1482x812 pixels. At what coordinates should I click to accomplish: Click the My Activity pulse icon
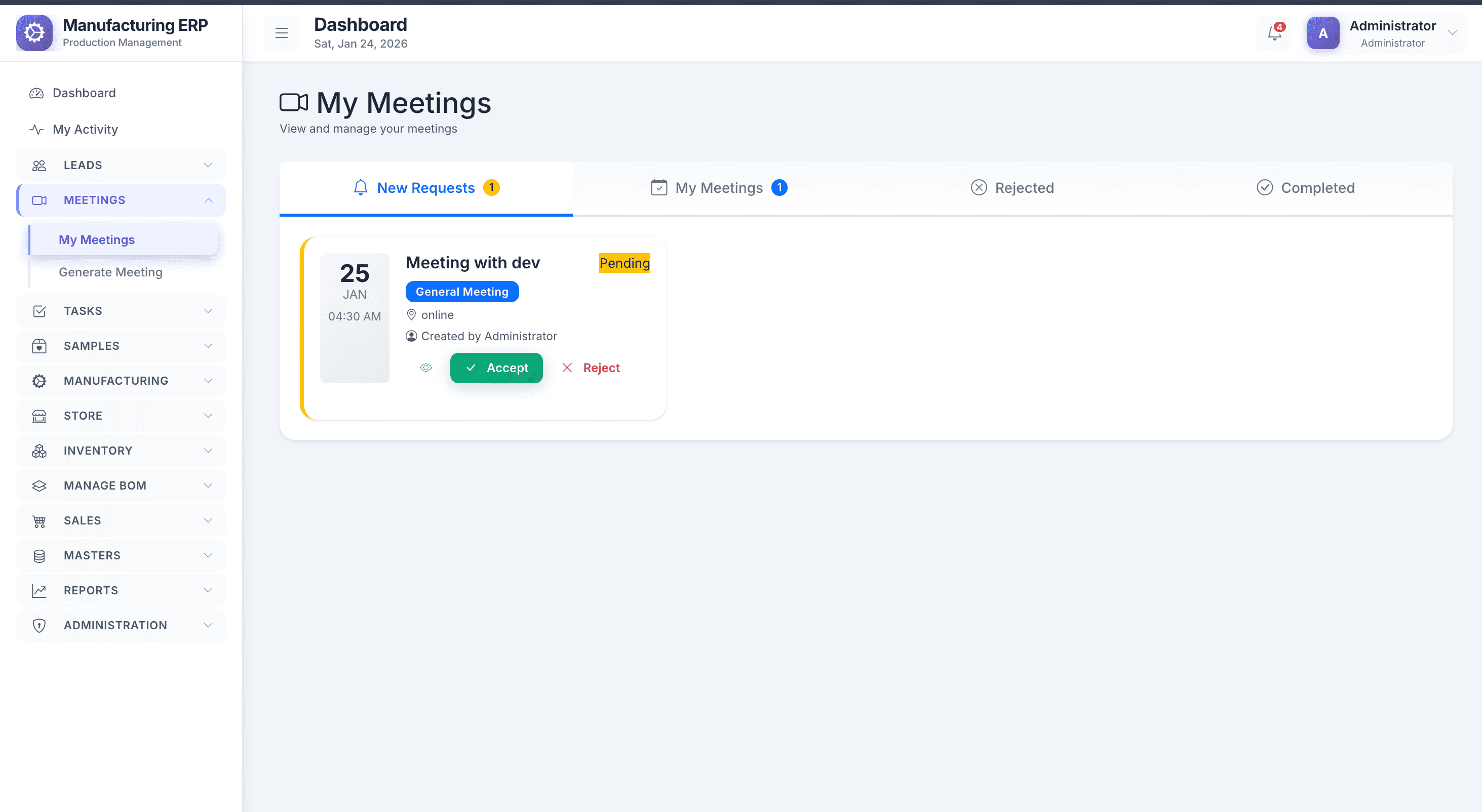tap(36, 130)
